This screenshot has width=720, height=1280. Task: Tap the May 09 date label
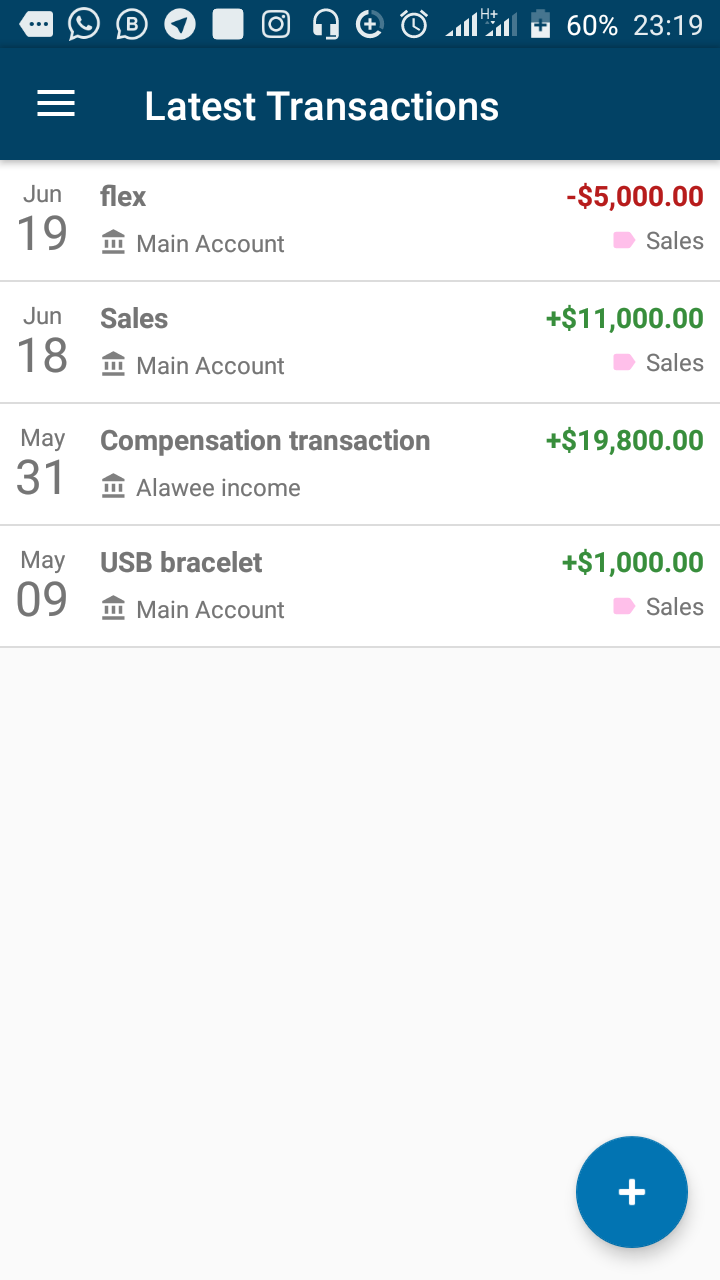pyautogui.click(x=42, y=586)
